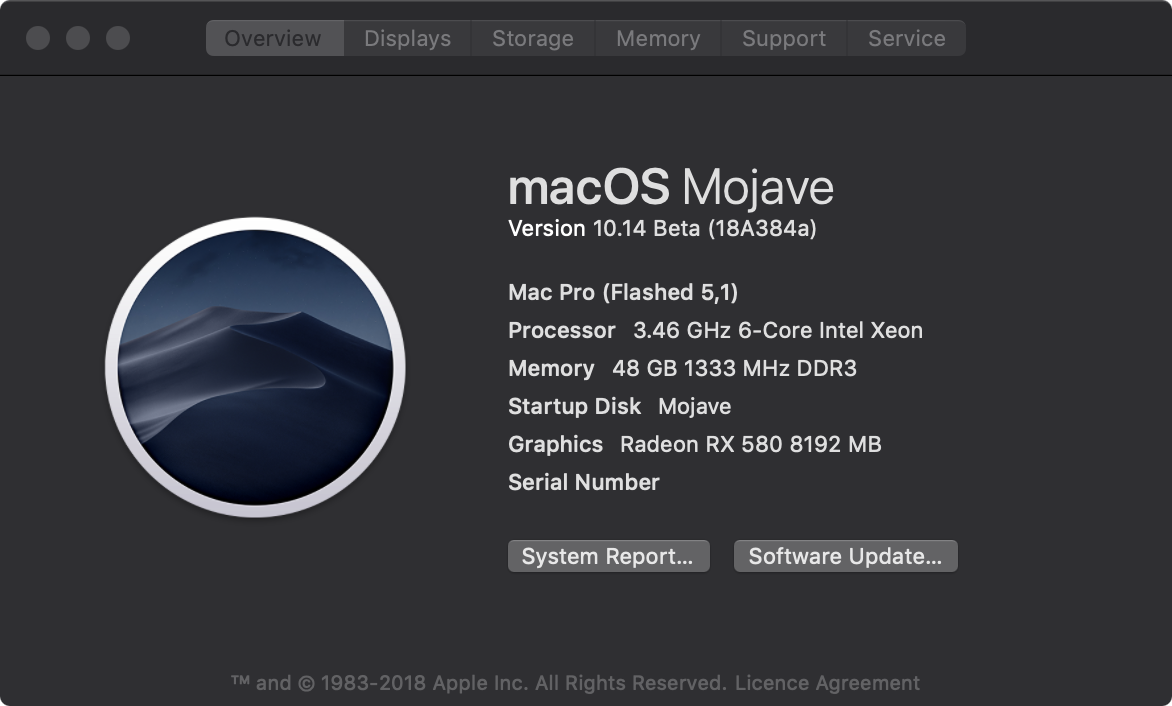This screenshot has height=706, width=1172.
Task: Click the Graphics Radeon RX 580 line
Action: 694,445
